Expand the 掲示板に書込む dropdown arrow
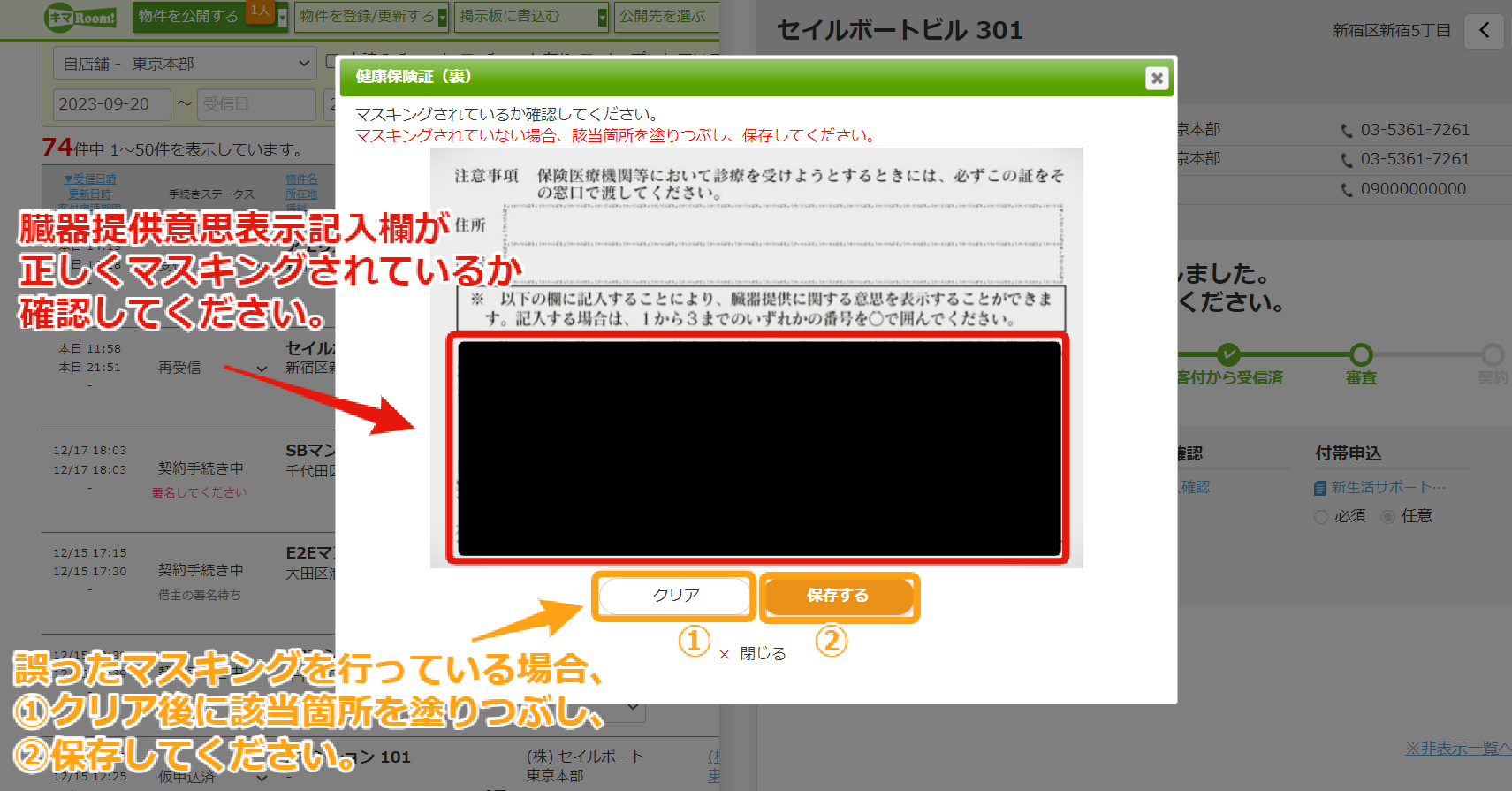1512x791 pixels. 603,17
